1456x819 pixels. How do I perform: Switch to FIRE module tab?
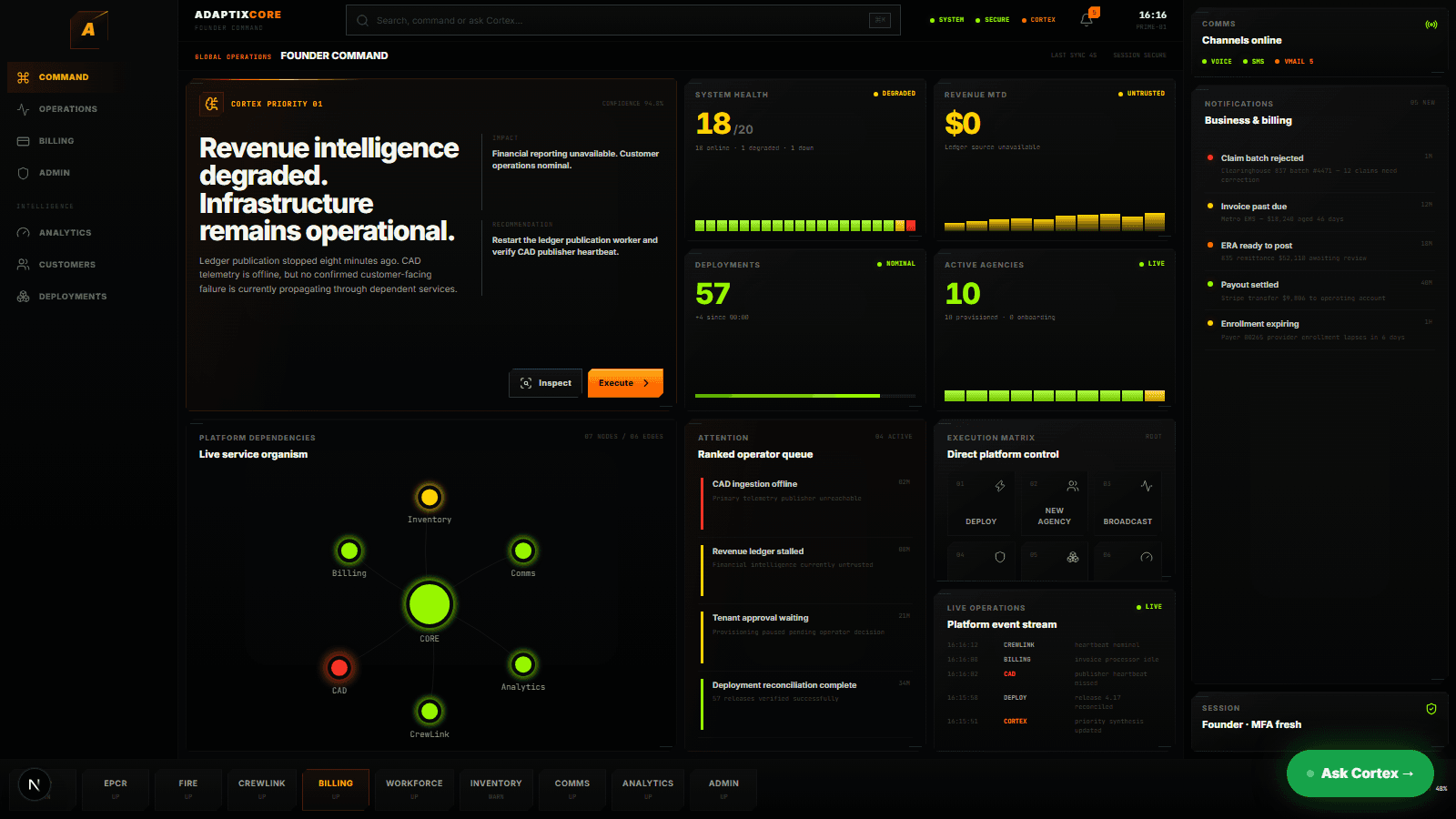click(x=188, y=789)
